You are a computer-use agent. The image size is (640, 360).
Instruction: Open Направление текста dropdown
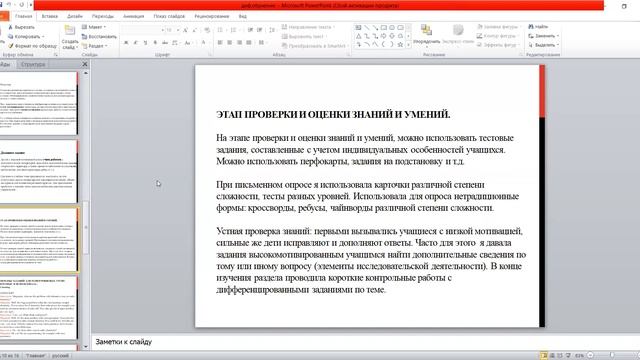(308, 27)
